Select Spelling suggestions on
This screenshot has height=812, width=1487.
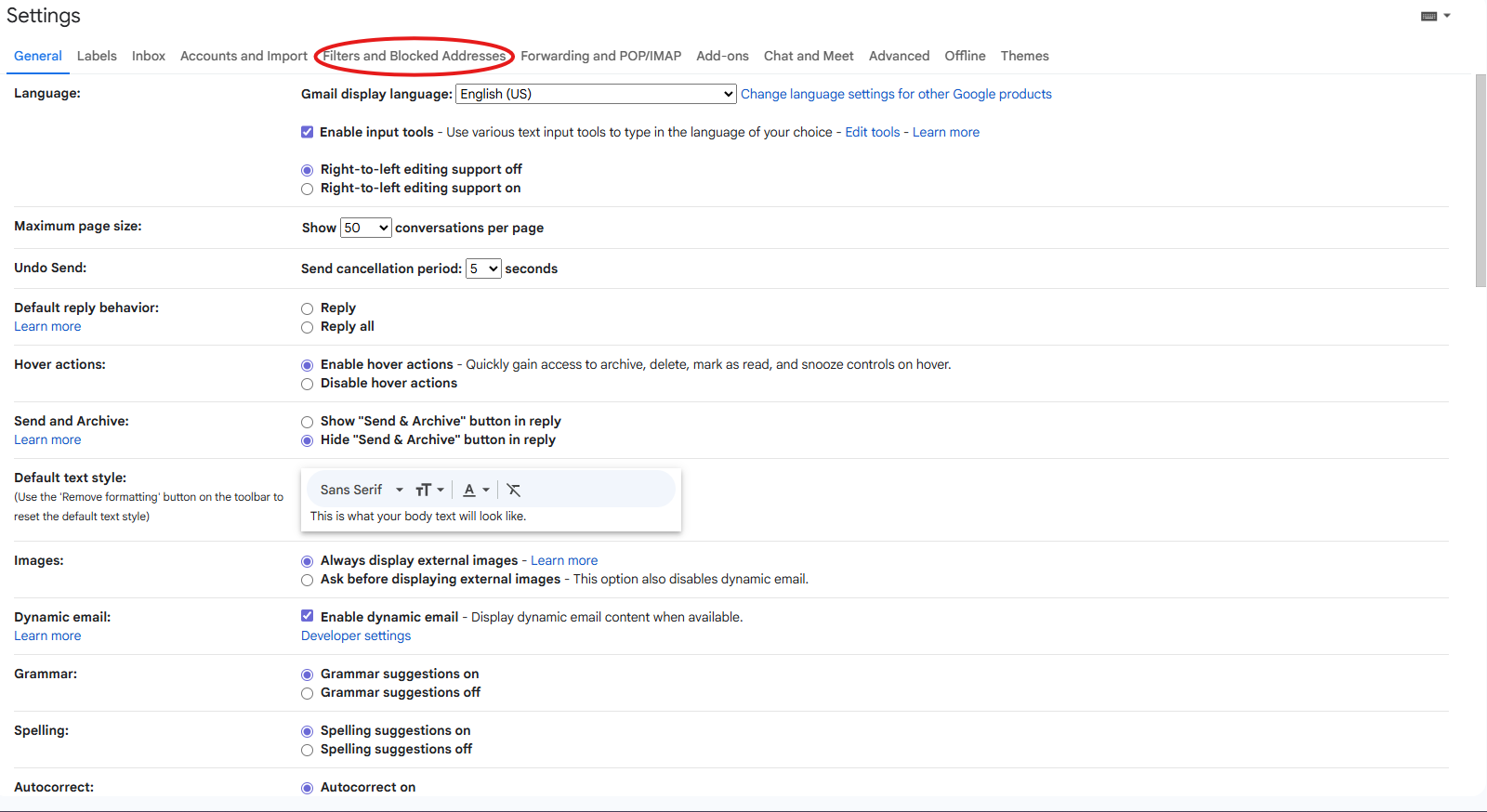(x=307, y=731)
